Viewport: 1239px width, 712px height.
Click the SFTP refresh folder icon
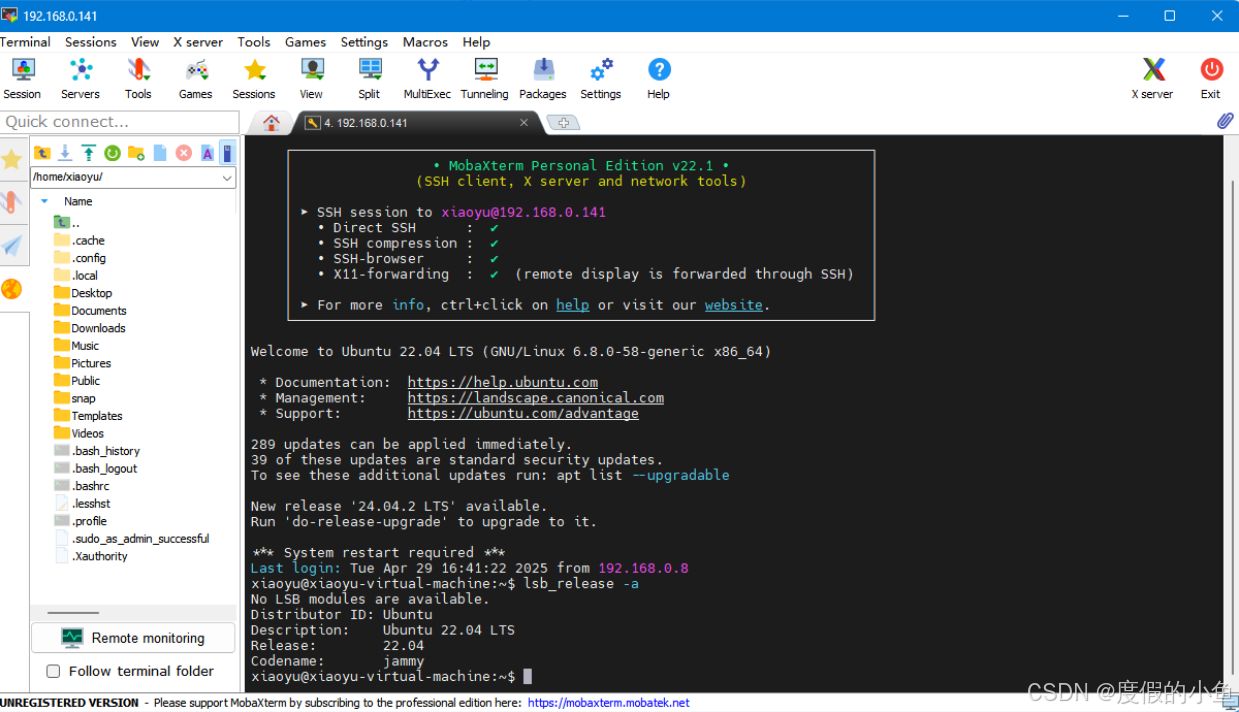[x=112, y=153]
